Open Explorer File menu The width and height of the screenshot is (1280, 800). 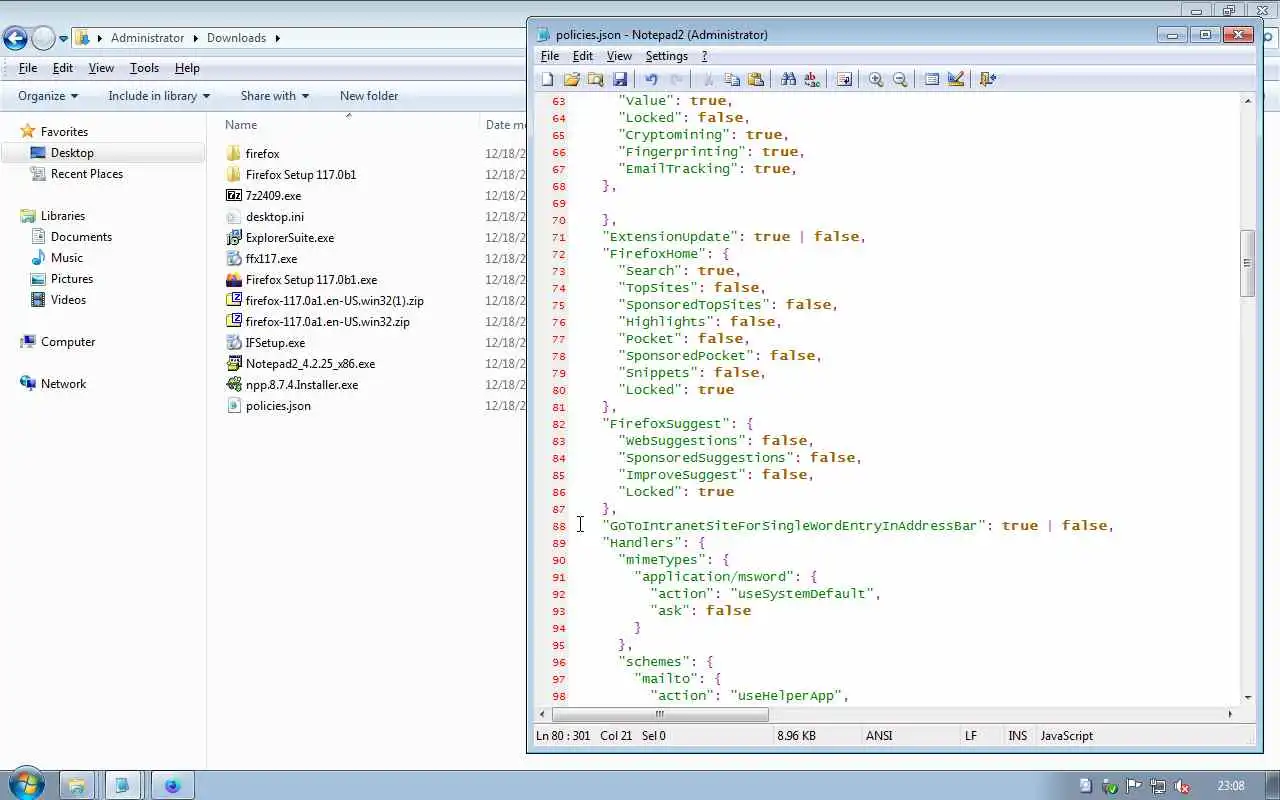coord(28,68)
